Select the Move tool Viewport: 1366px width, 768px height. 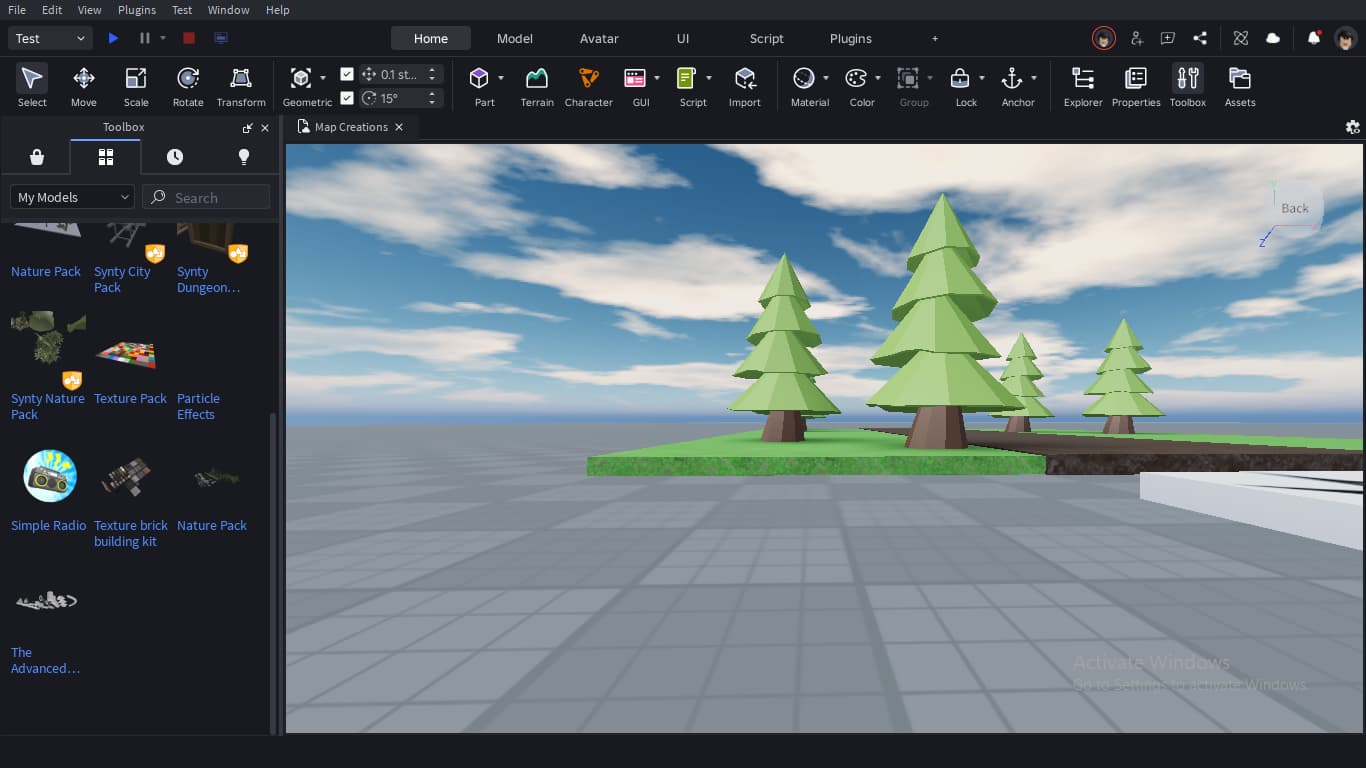pyautogui.click(x=84, y=86)
